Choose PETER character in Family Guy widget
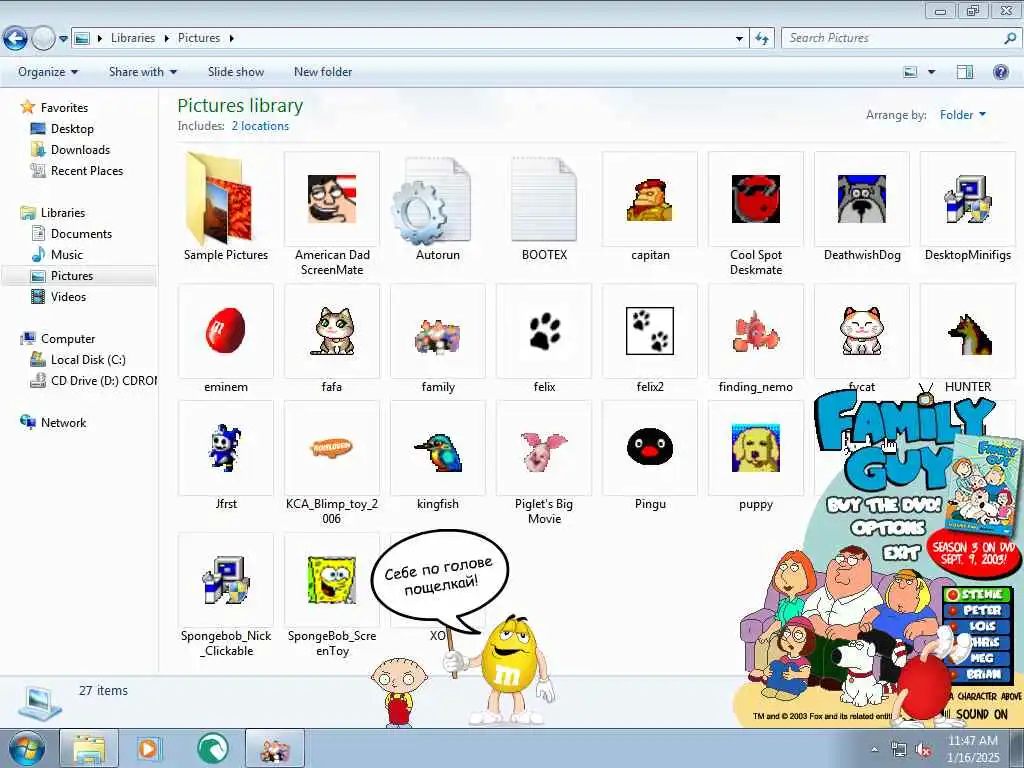 [x=976, y=610]
